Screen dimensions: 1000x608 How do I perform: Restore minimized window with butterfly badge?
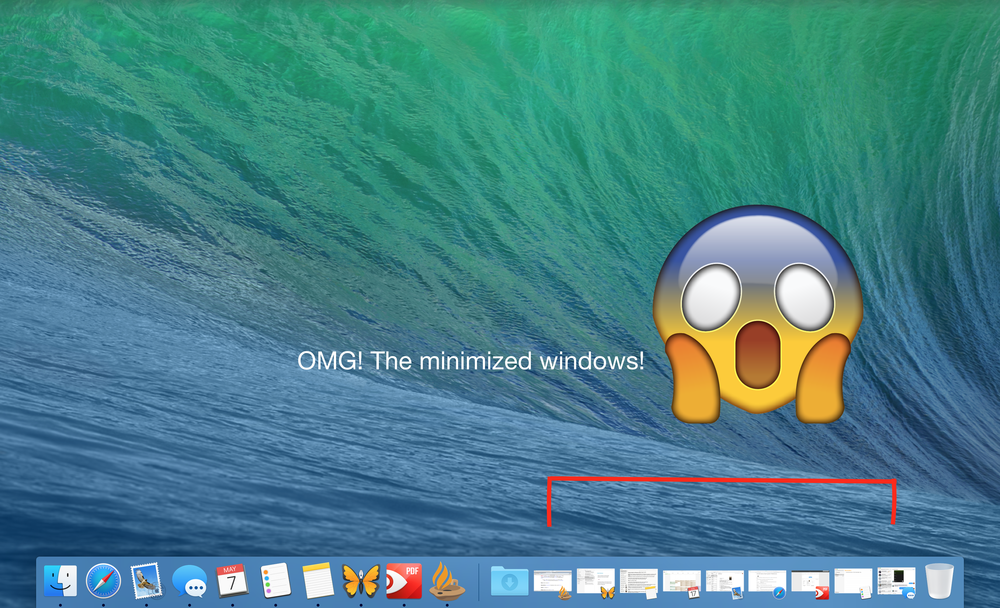click(x=595, y=582)
